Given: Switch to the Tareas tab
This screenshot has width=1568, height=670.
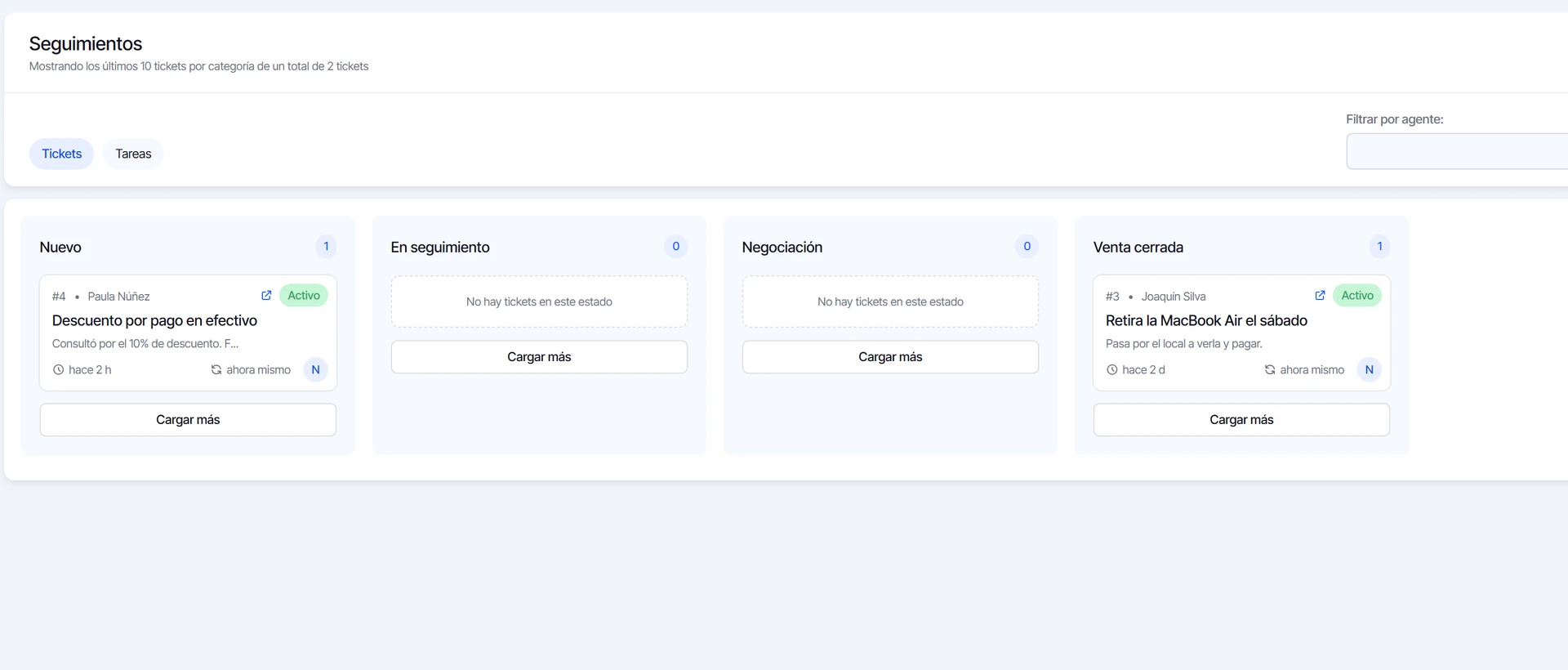Looking at the screenshot, I should pyautogui.click(x=133, y=154).
